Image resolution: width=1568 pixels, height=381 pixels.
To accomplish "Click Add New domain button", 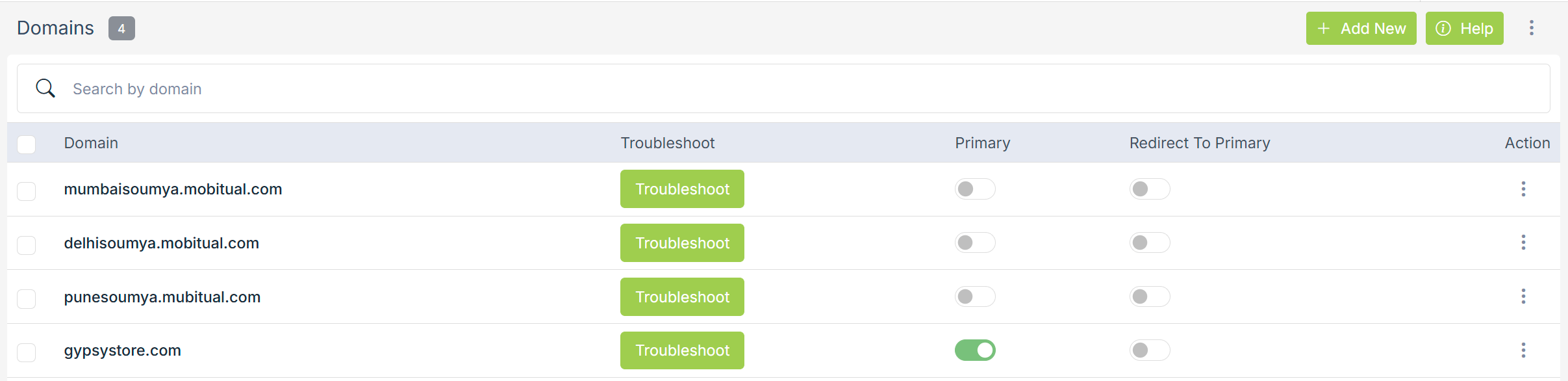I will [1361, 29].
